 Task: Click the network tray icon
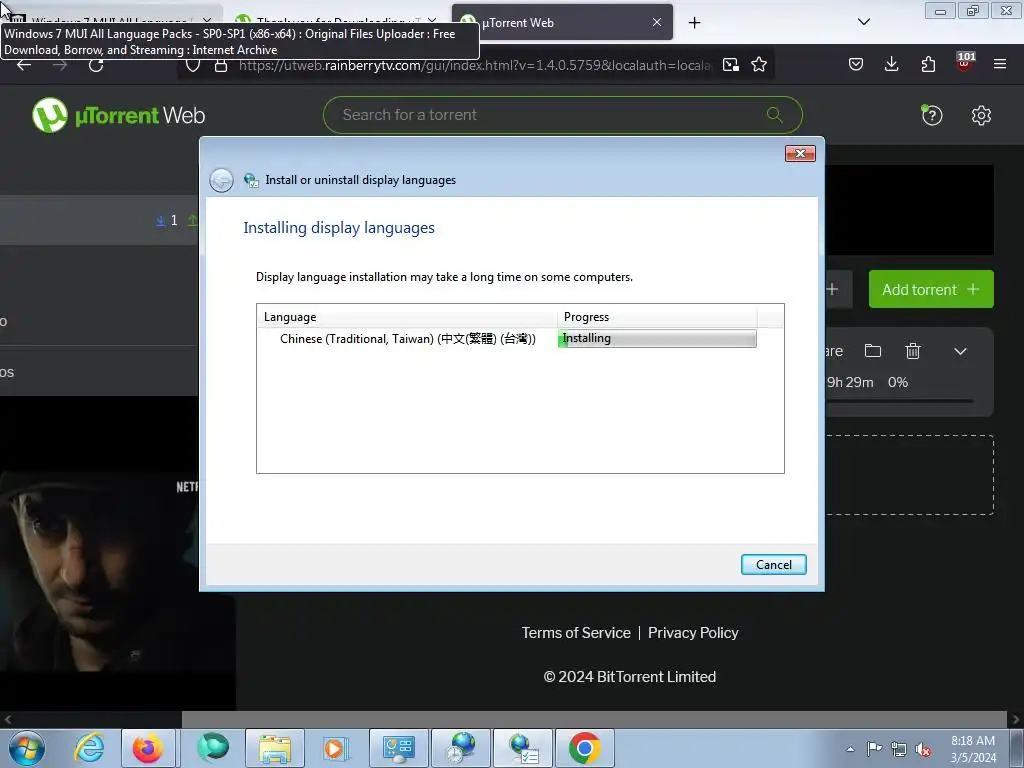pyautogui.click(x=899, y=749)
